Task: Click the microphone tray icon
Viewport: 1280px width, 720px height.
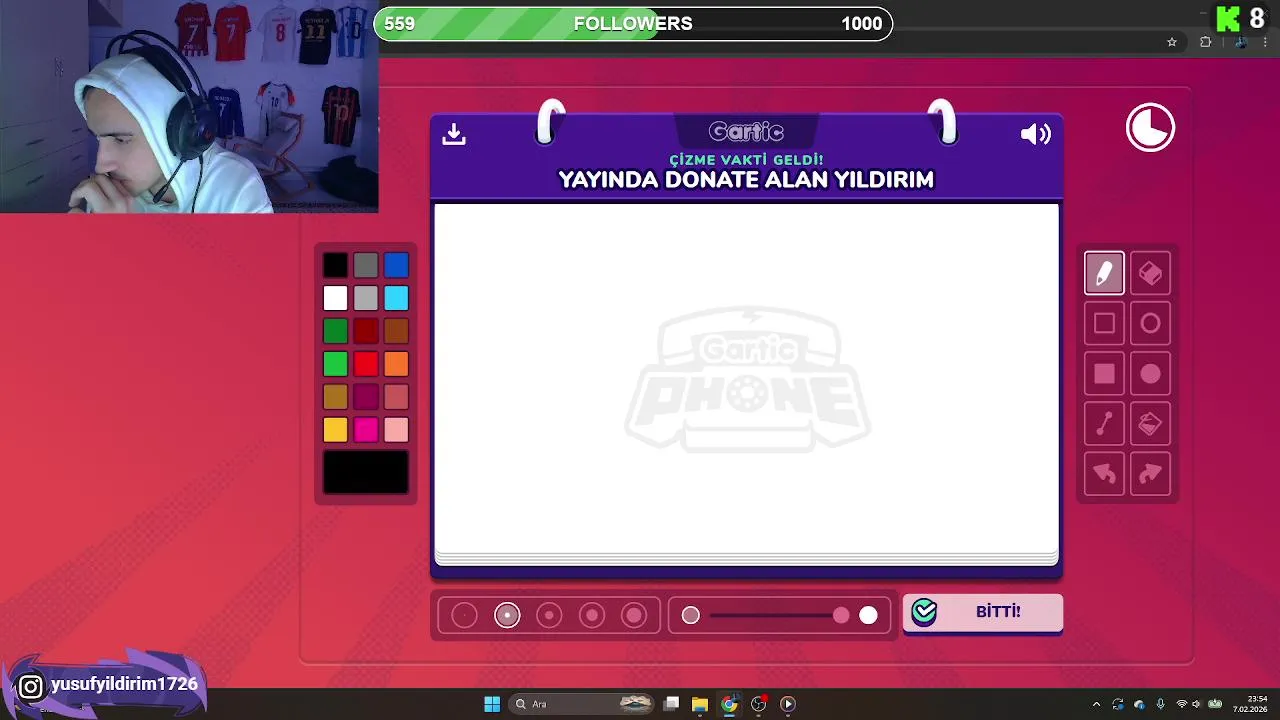Action: tap(1160, 704)
